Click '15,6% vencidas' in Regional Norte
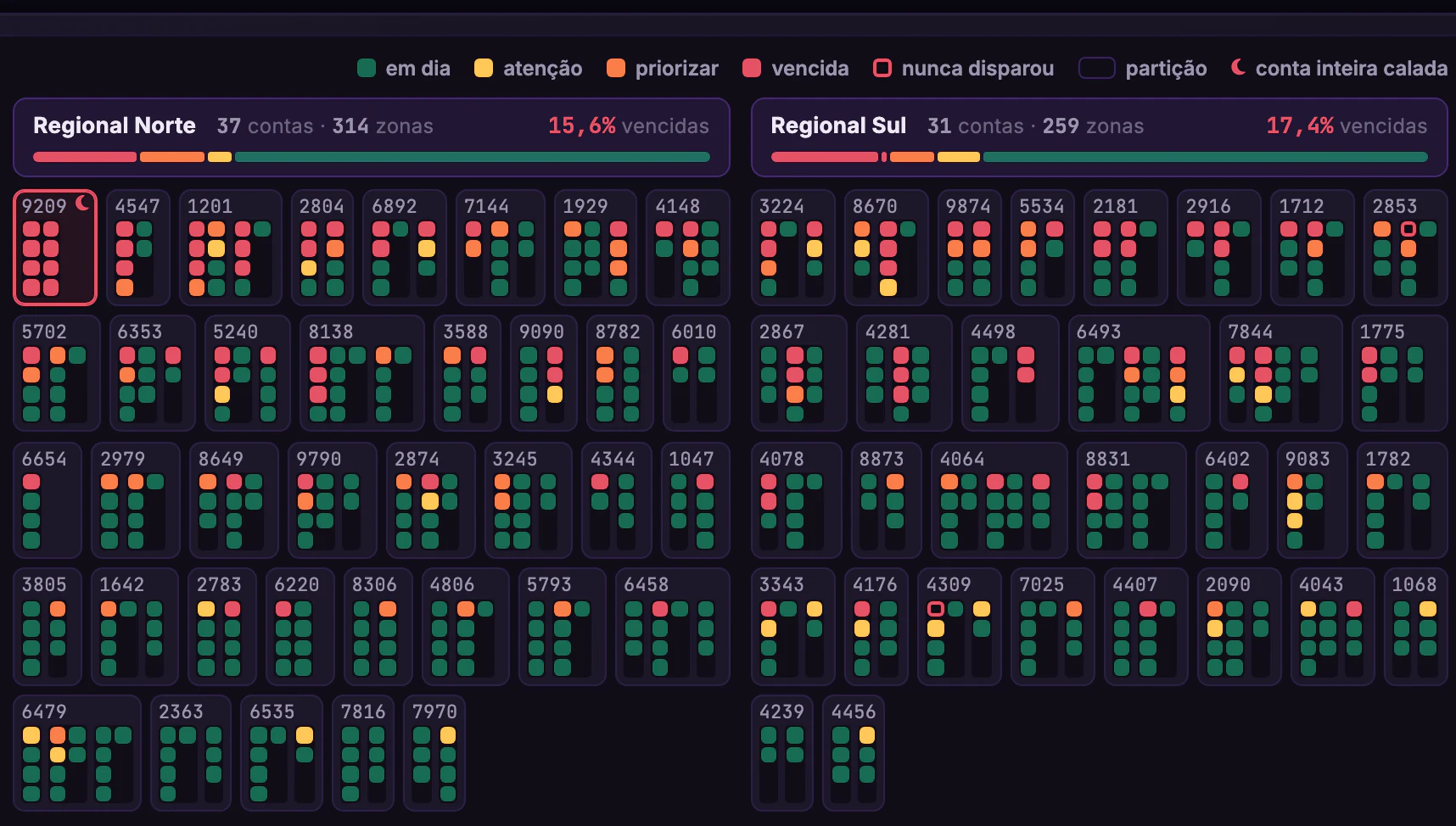 coord(629,126)
